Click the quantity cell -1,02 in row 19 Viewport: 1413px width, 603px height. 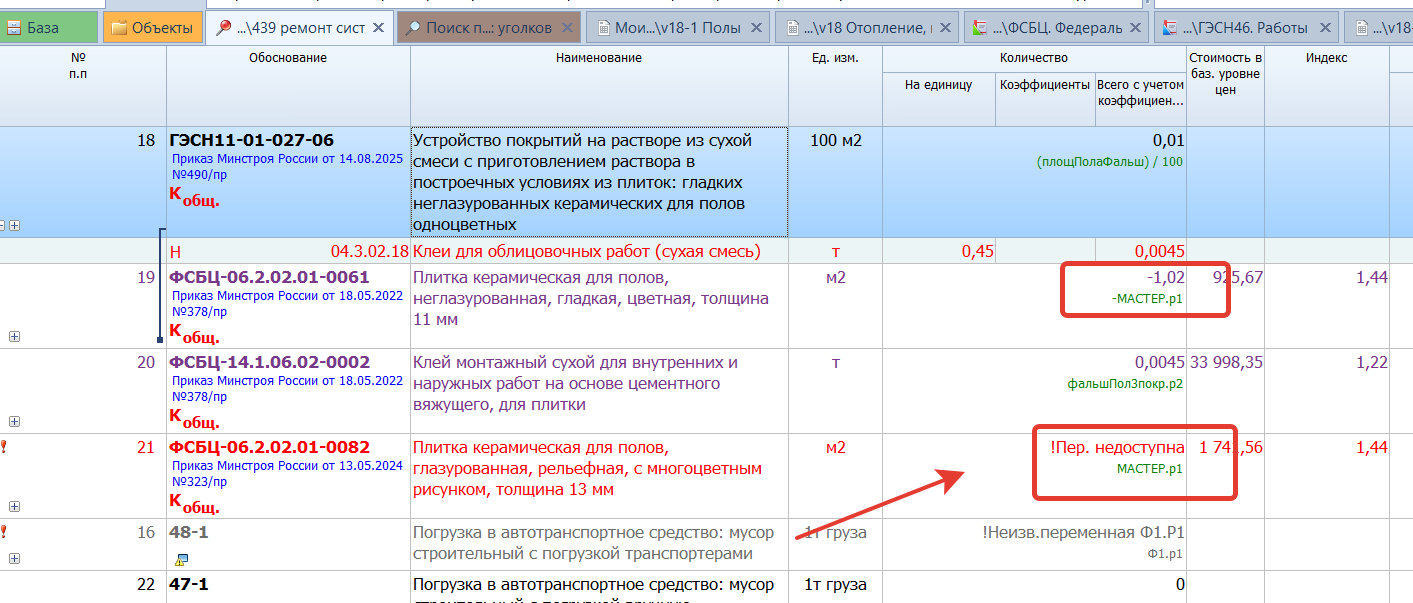point(1034,306)
